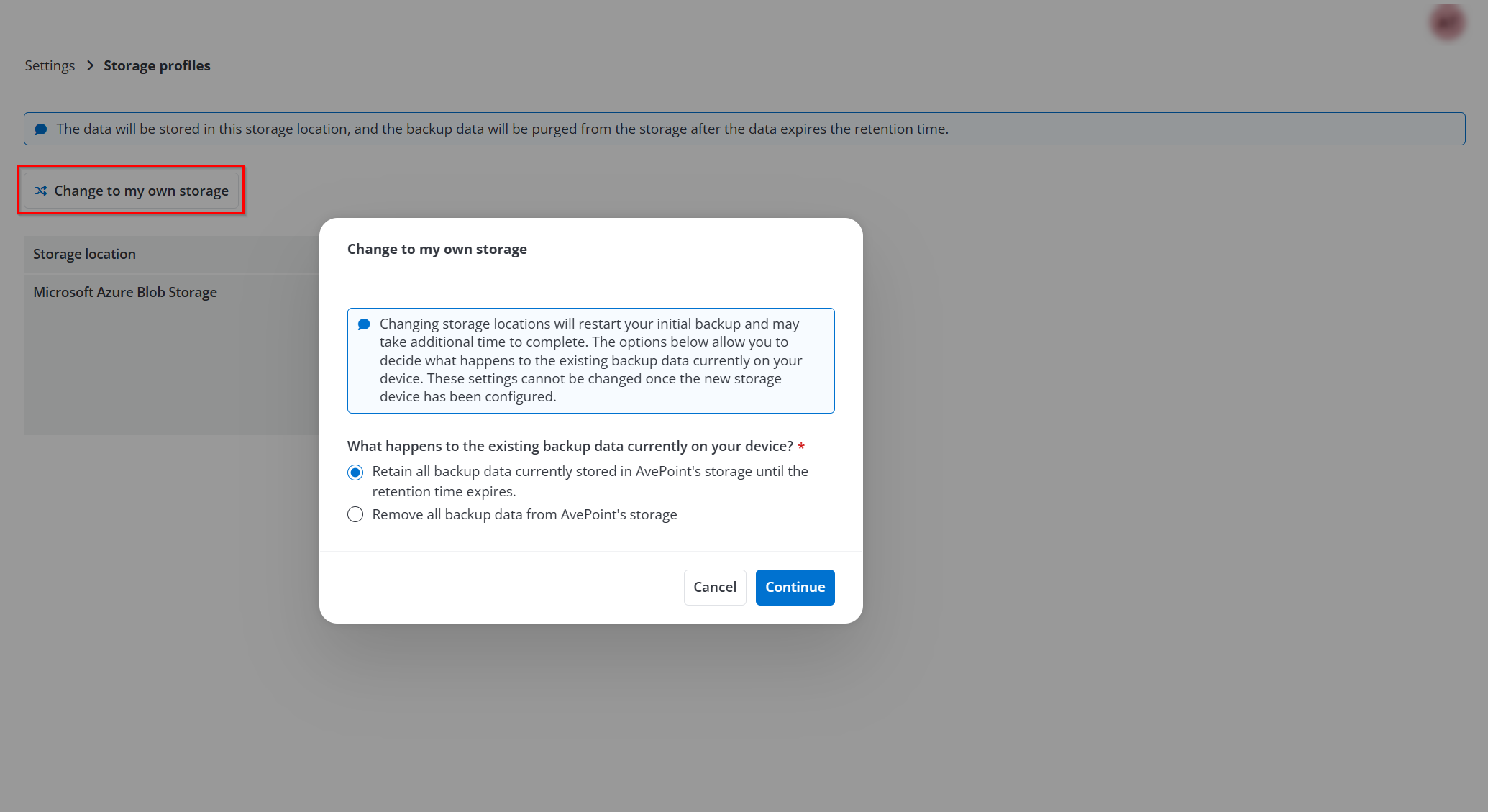Click the Change to my own storage button
1488x812 pixels.
pos(131,191)
